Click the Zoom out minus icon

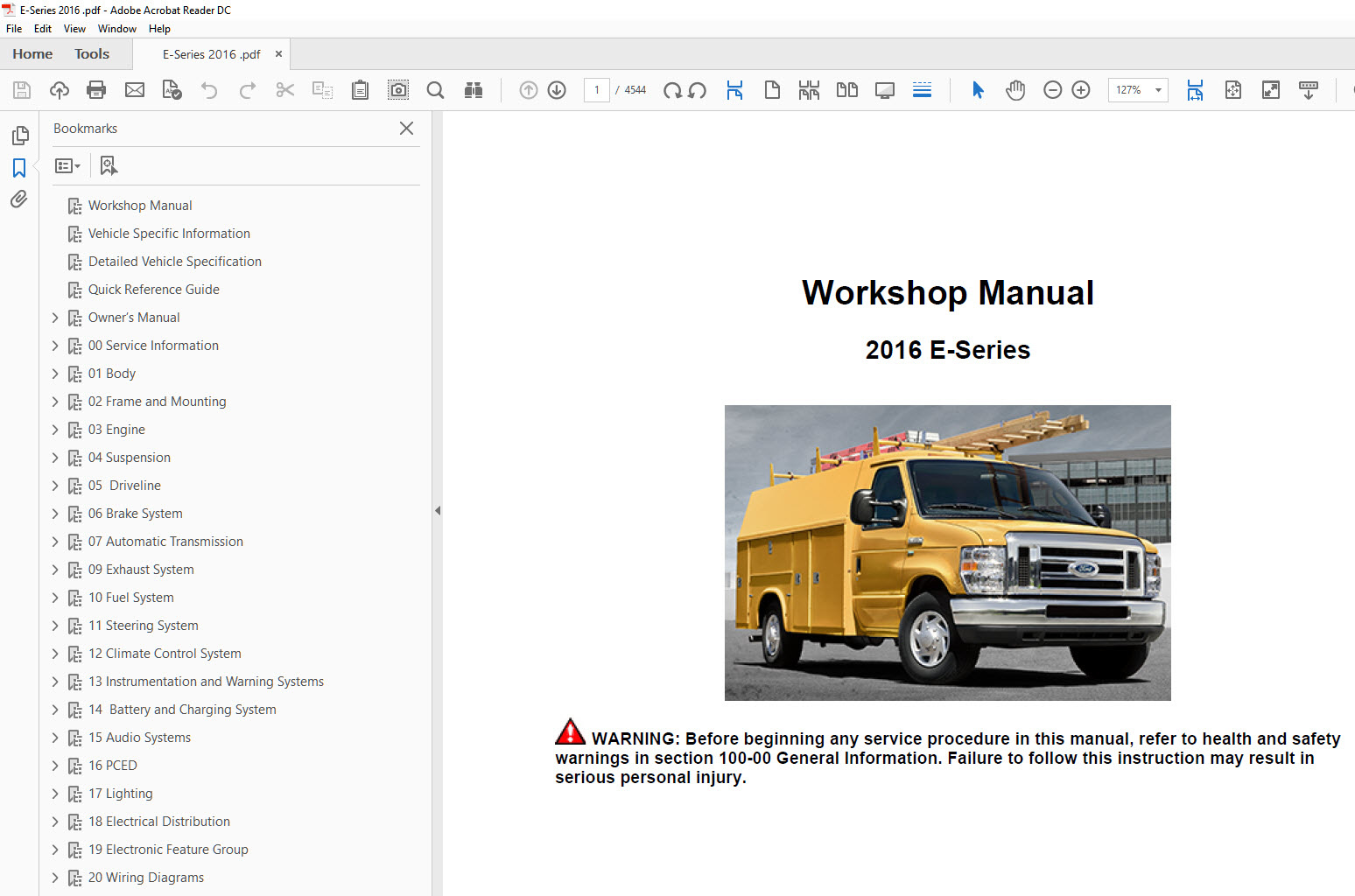coord(1053,90)
